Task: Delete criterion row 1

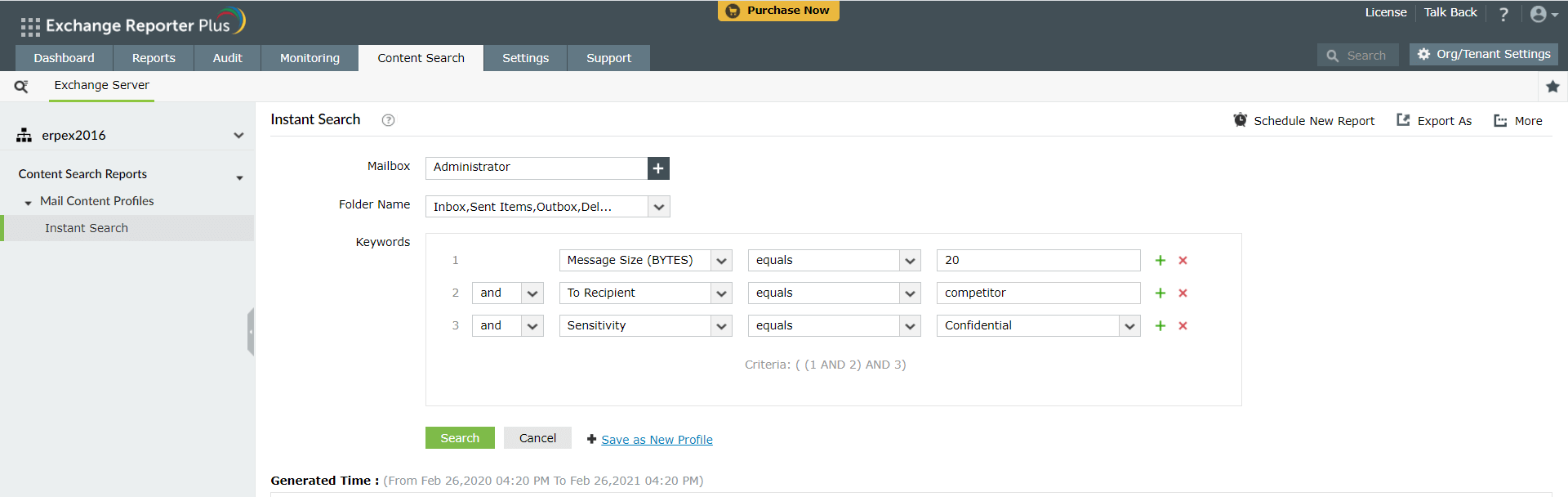Action: (1183, 260)
